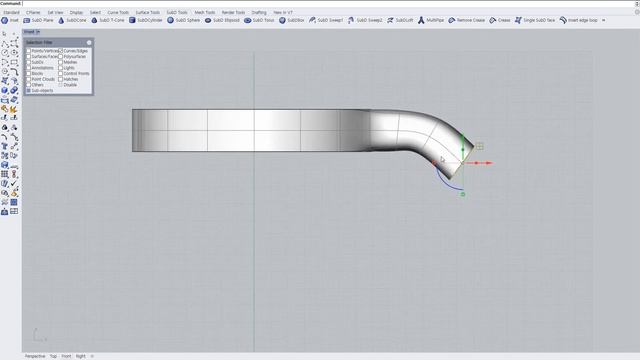Select the SubD Ellipsoid tool

pos(222,20)
